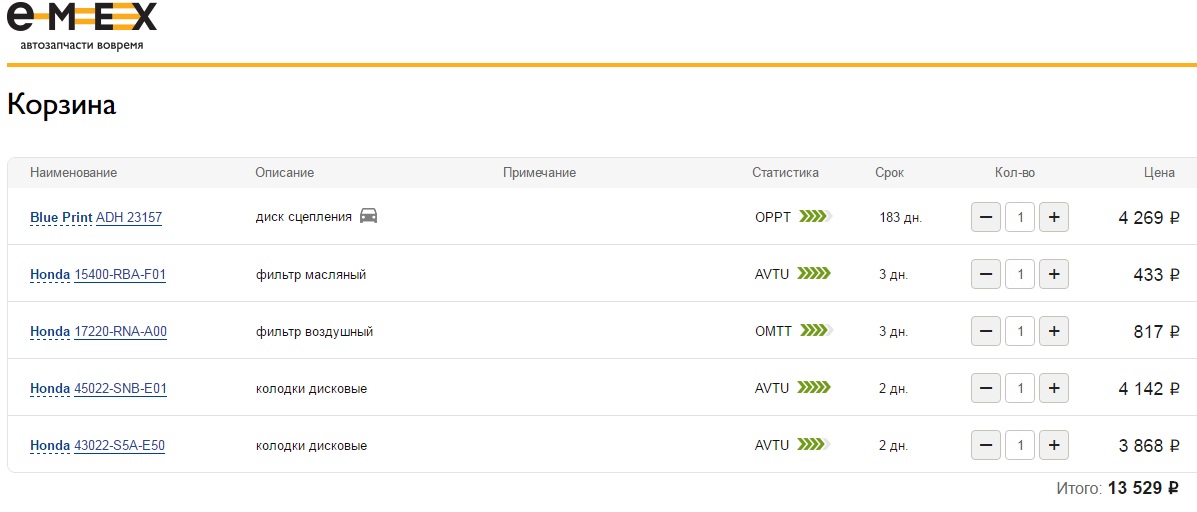Viewport: 1197px width, 512px height.
Task: Click quantity field for Honda 43022-S5A-E50
Action: click(1019, 445)
